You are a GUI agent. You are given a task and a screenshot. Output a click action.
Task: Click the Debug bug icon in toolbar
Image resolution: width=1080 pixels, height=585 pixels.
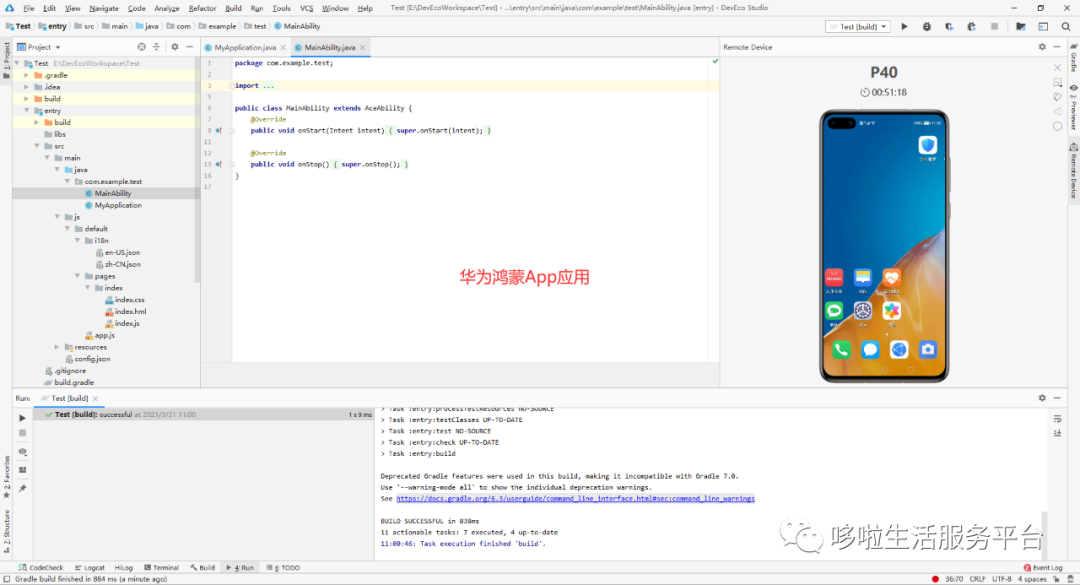click(x=926, y=26)
